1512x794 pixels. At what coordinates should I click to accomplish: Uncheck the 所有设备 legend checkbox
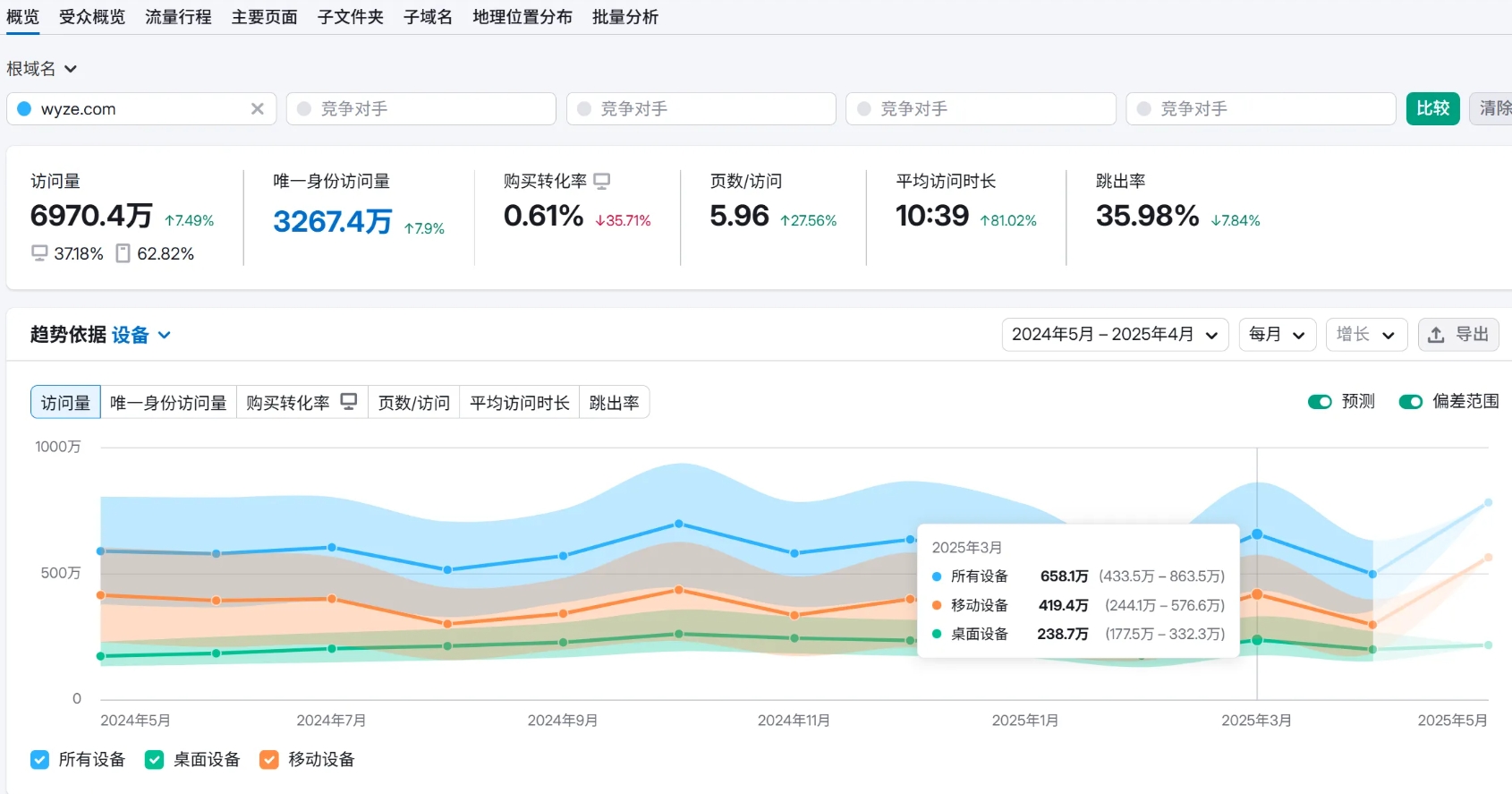click(39, 760)
